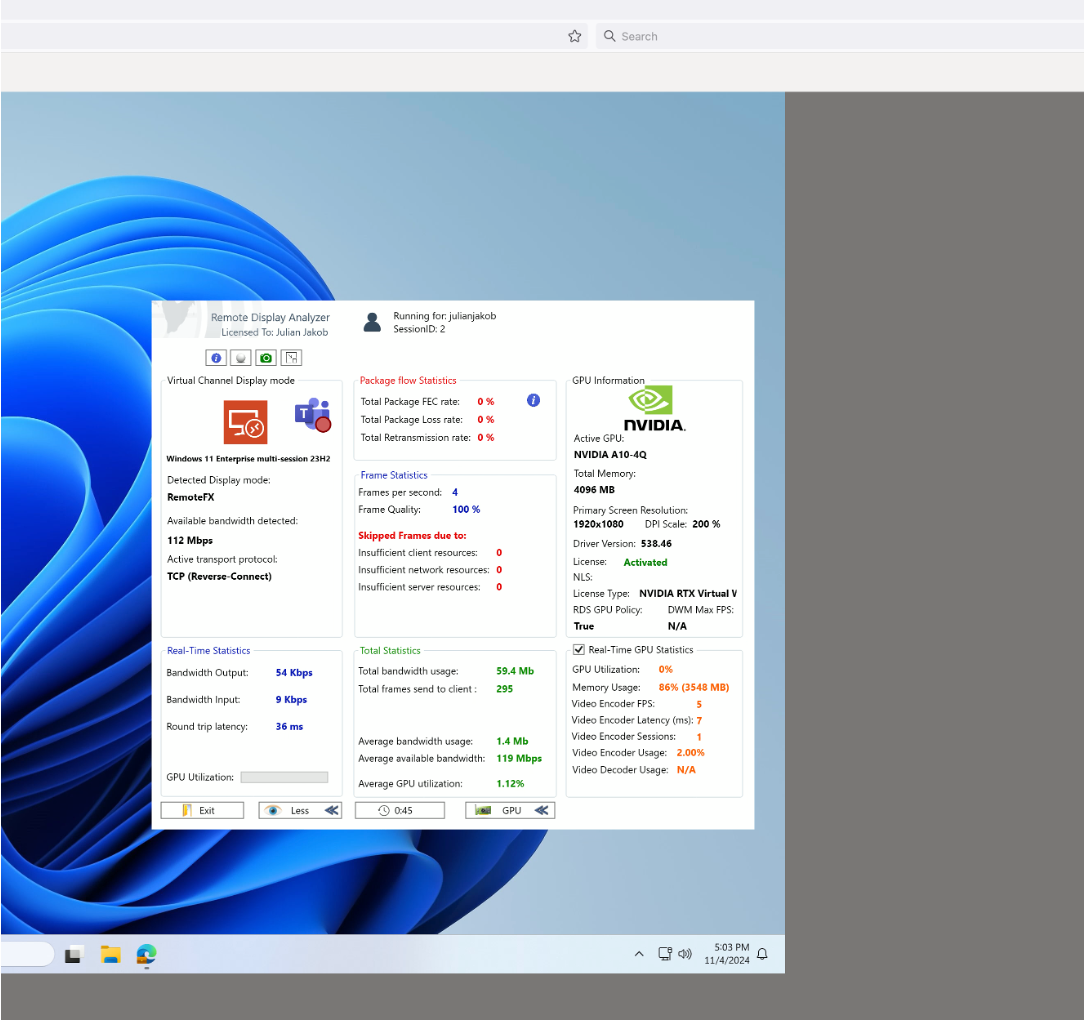Click the grey sphere toolbar button
This screenshot has height=1020, width=1084.
pyautogui.click(x=241, y=358)
